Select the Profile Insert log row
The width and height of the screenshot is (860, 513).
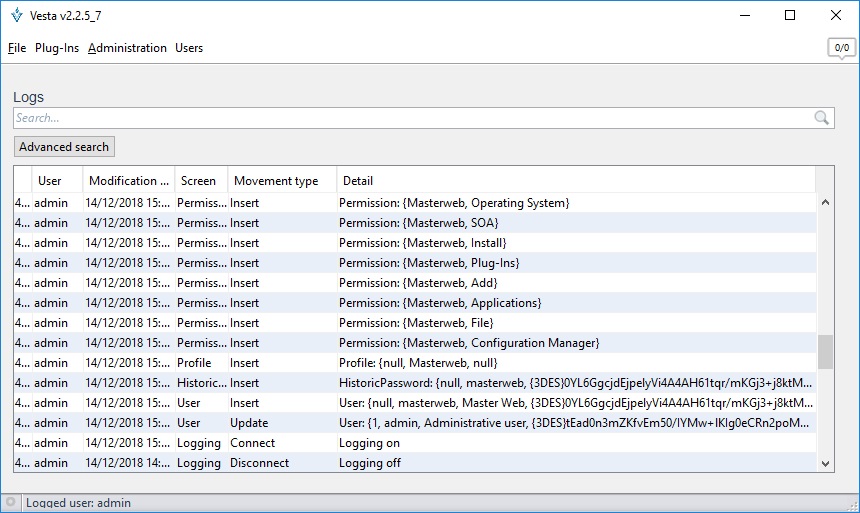(x=400, y=363)
